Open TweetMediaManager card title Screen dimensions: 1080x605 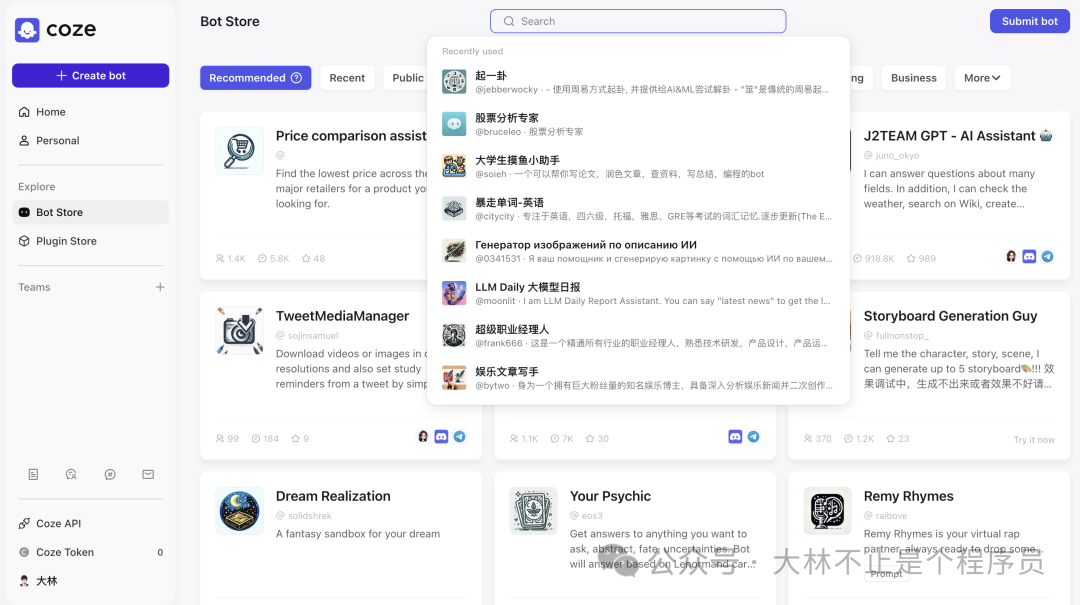pyautogui.click(x=342, y=316)
